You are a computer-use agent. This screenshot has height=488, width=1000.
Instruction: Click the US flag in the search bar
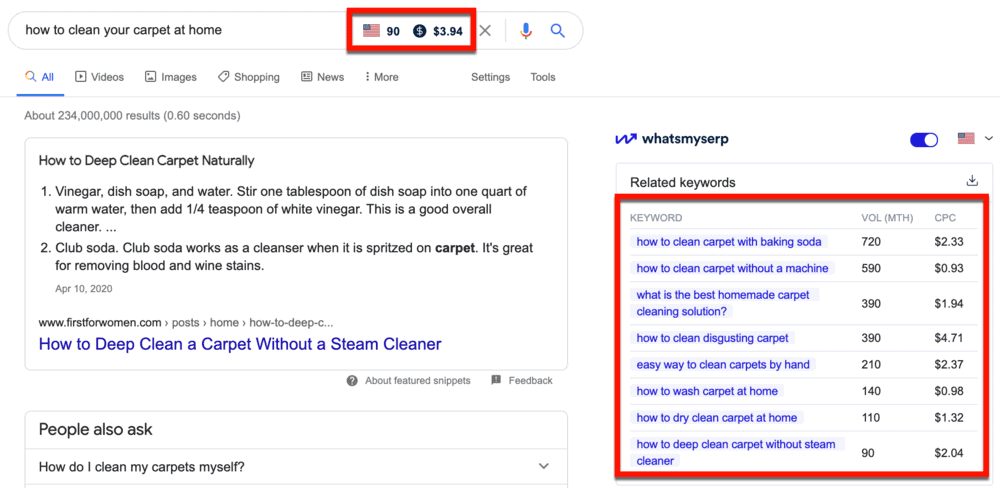point(371,31)
